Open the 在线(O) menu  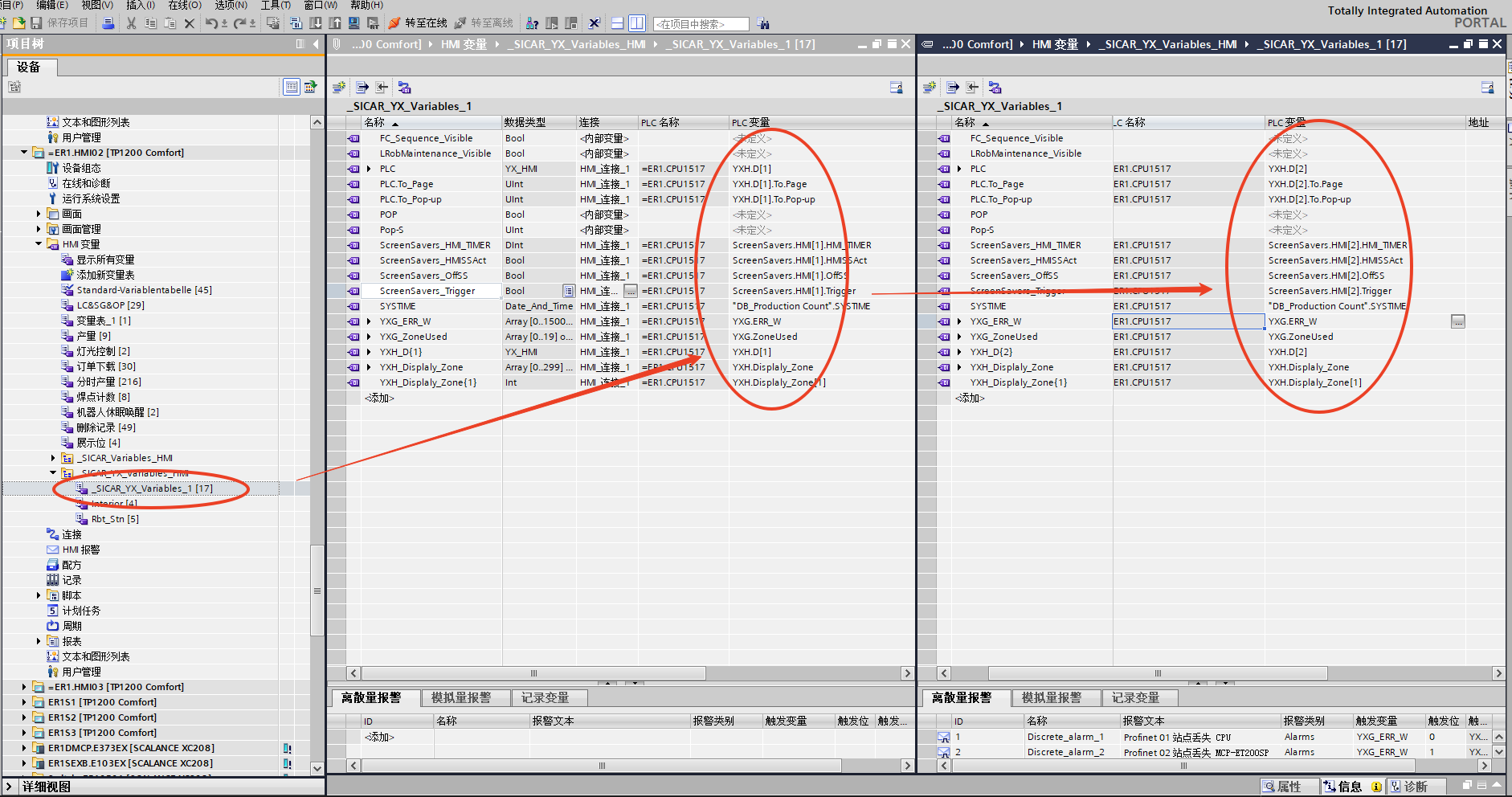[184, 5]
